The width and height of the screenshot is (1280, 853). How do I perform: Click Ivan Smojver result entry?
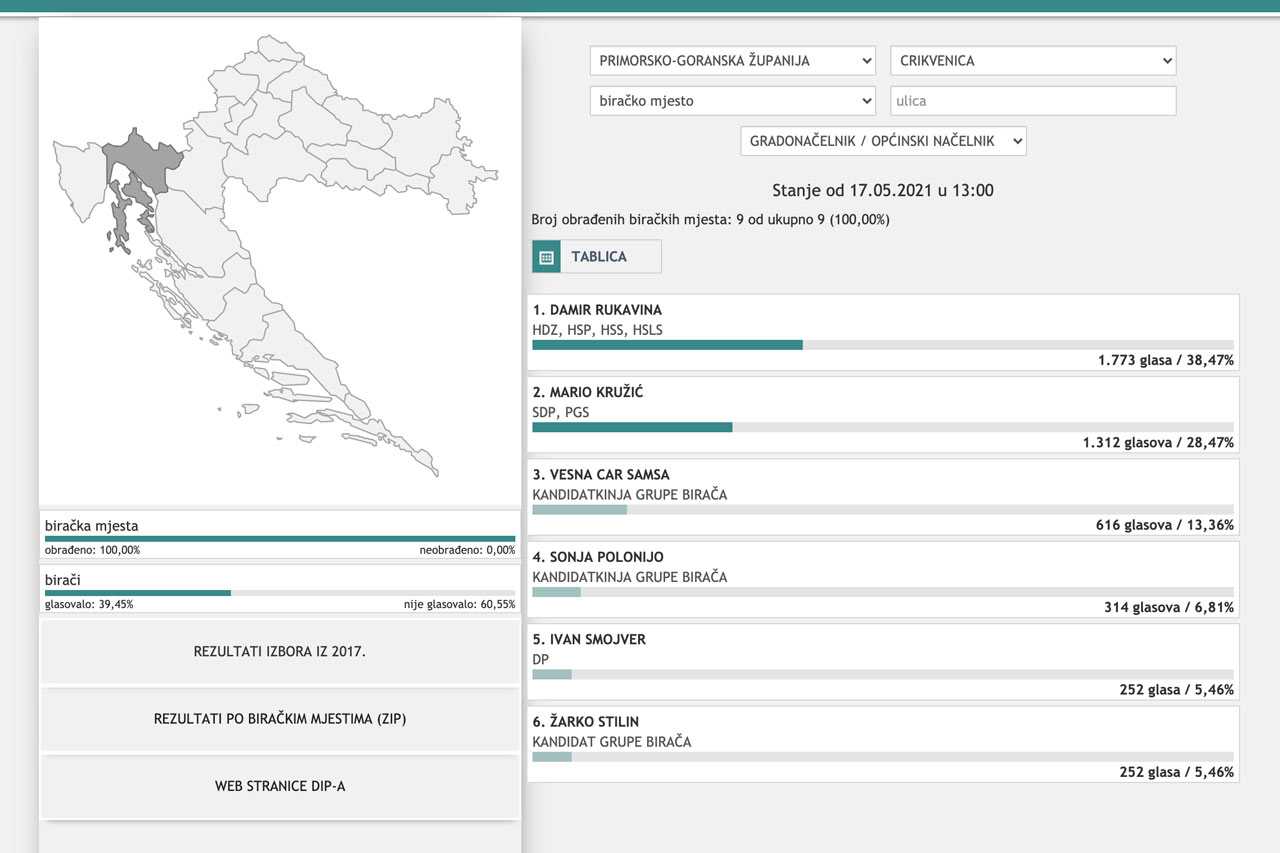click(x=883, y=662)
